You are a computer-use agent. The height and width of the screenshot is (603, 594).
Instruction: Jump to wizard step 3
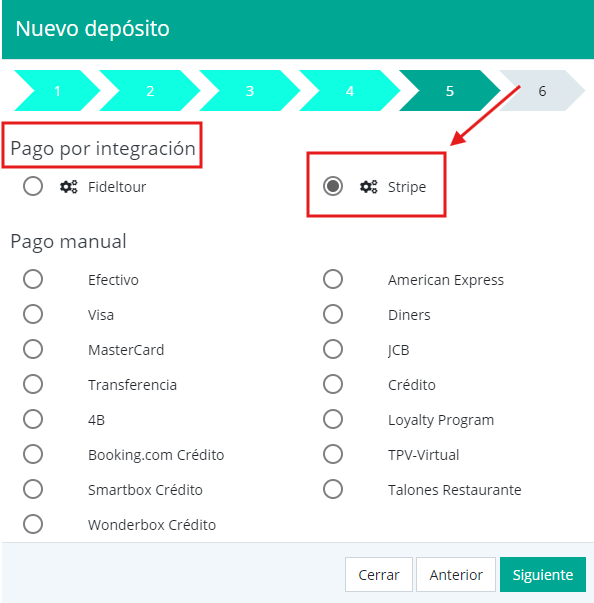click(x=250, y=91)
